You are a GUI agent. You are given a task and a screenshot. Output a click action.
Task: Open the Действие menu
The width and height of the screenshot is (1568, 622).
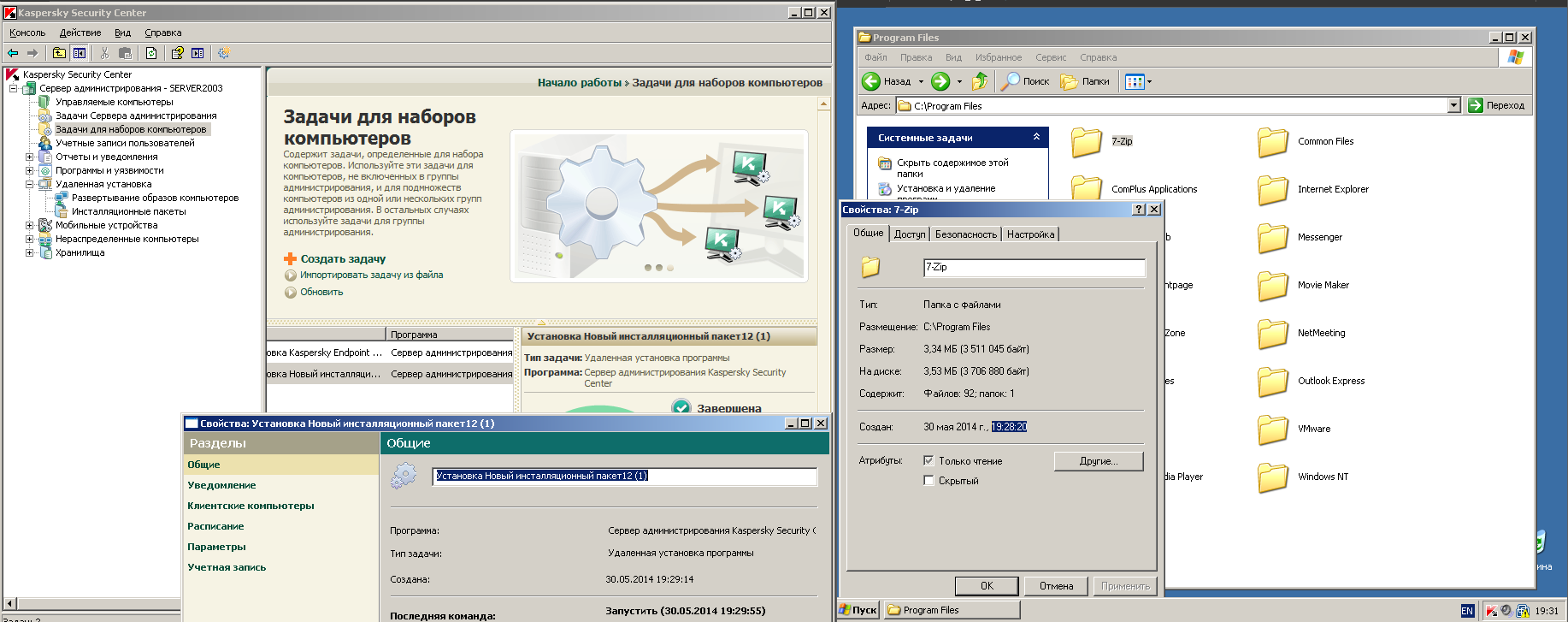click(x=80, y=33)
